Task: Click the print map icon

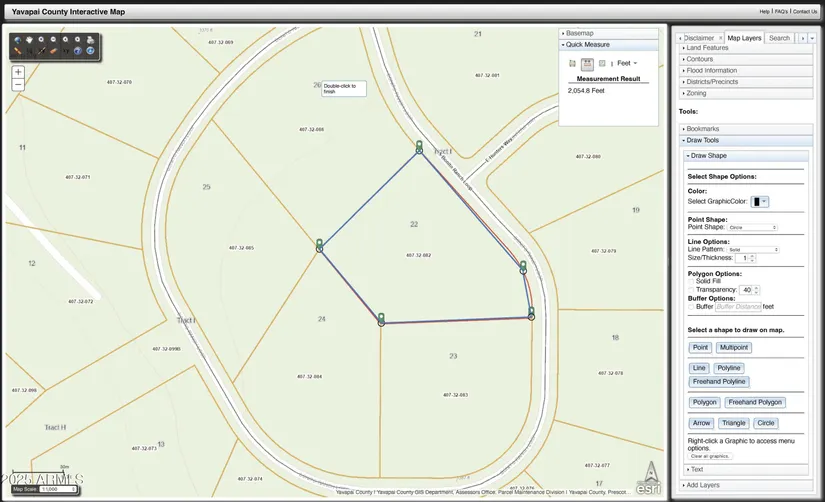Action: (x=90, y=40)
